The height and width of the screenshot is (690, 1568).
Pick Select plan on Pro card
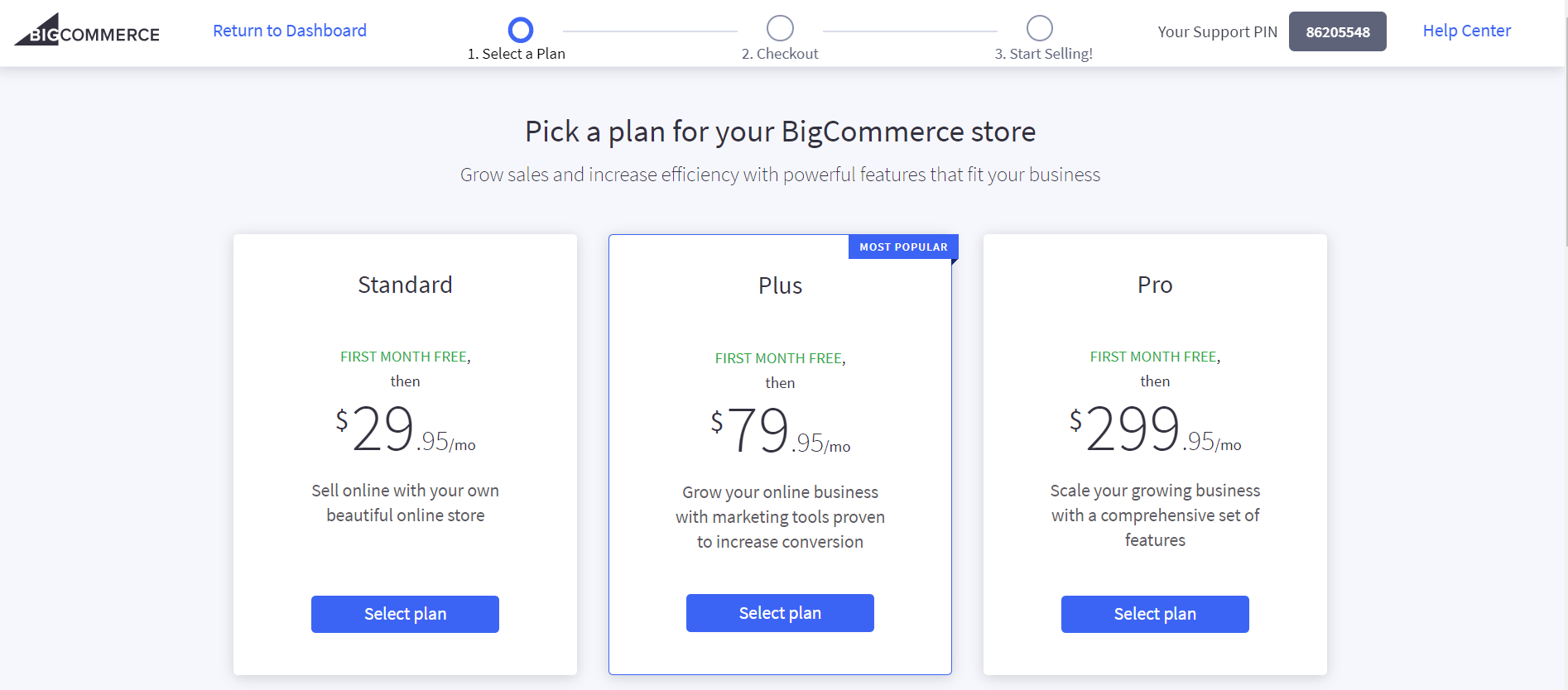(1155, 614)
